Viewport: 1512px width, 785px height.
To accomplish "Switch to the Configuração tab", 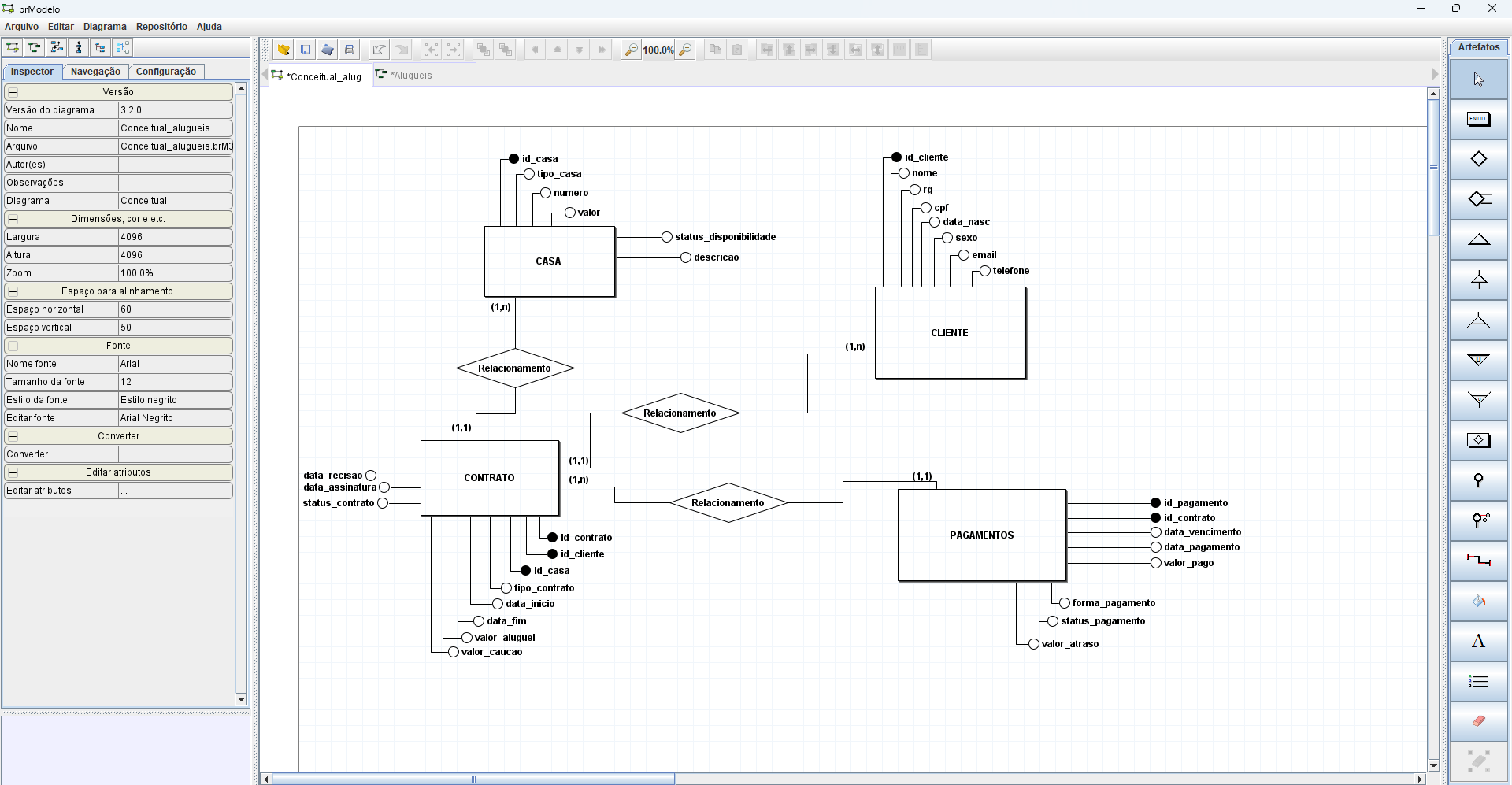I will point(166,72).
